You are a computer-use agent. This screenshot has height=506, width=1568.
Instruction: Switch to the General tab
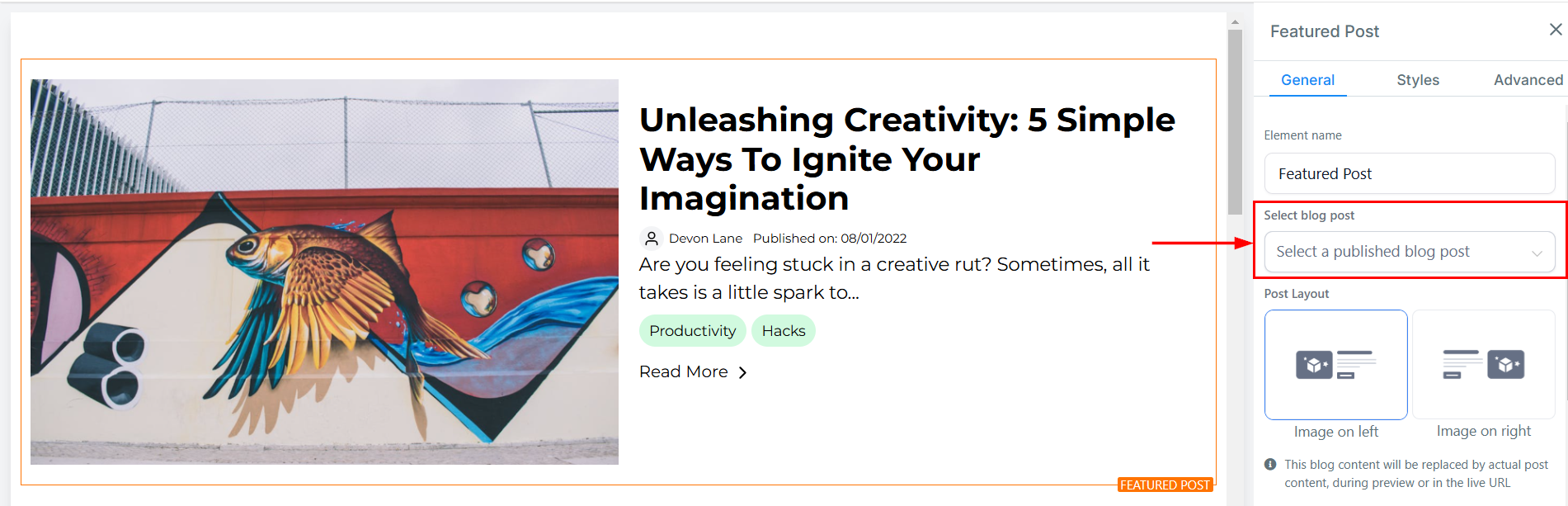(x=1307, y=80)
